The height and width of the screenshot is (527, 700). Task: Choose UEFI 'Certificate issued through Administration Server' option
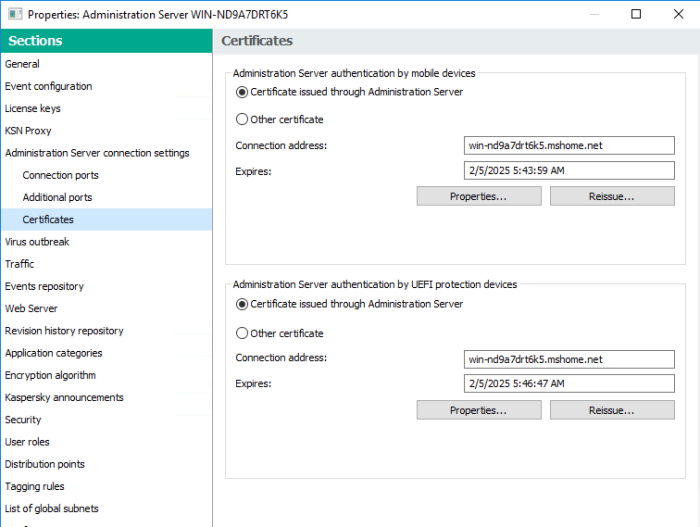[x=241, y=304]
